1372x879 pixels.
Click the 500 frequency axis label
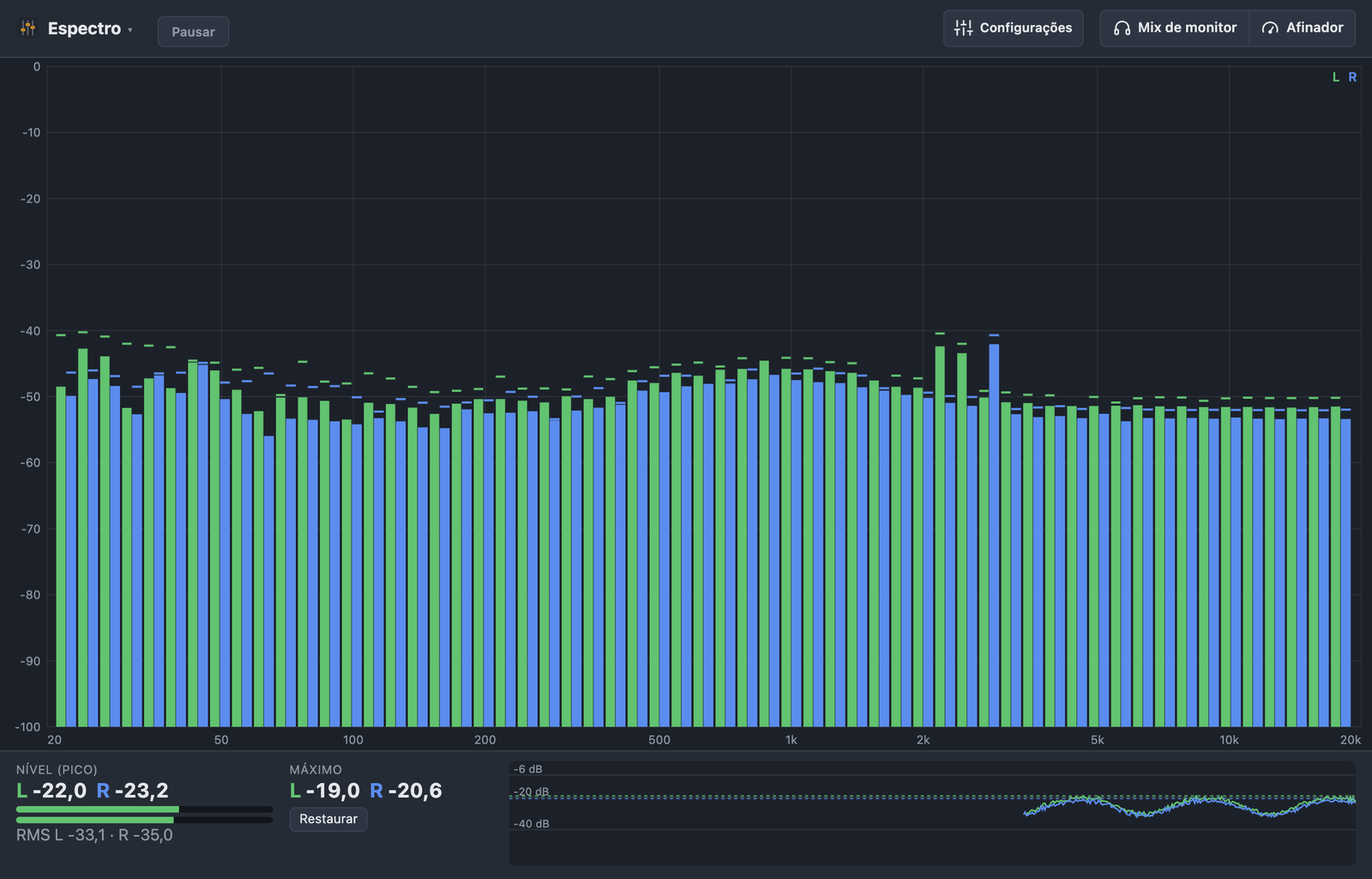point(659,740)
